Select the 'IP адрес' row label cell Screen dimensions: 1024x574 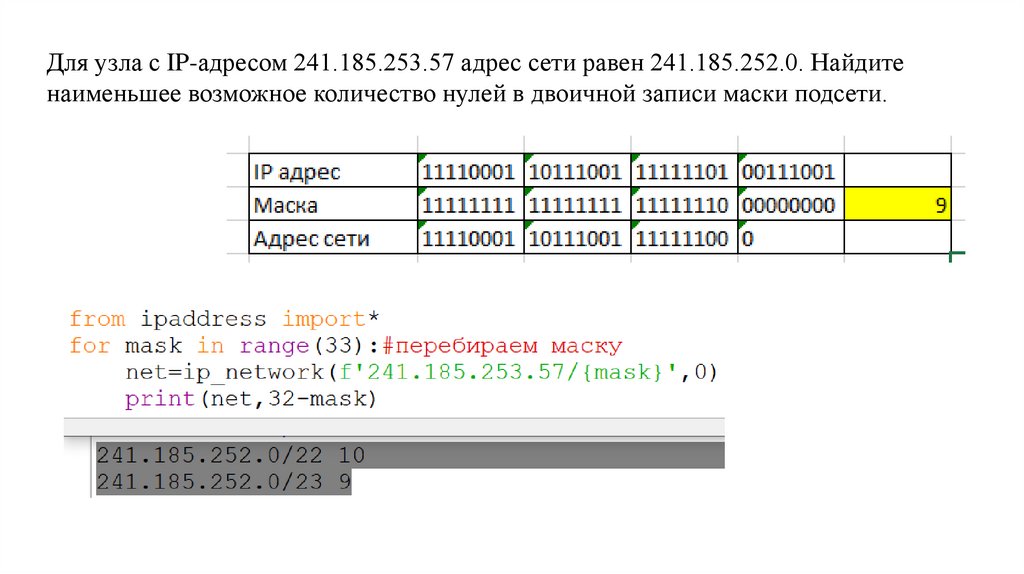point(333,171)
